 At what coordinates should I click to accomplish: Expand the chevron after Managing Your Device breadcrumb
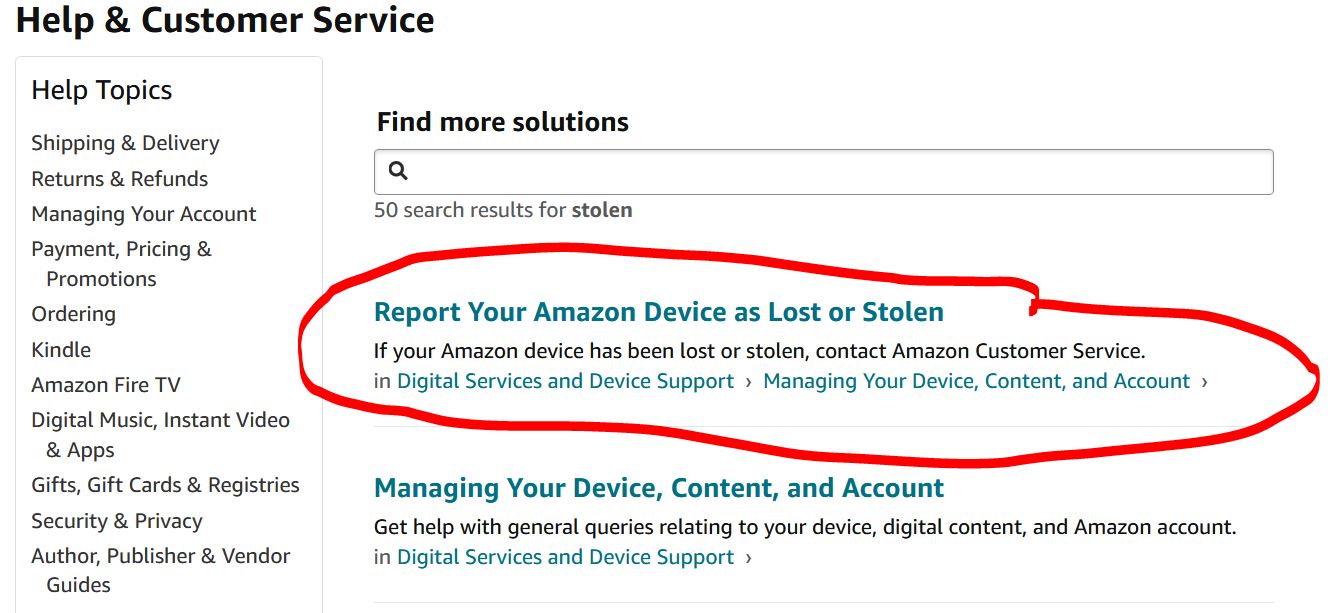pyautogui.click(x=1205, y=381)
